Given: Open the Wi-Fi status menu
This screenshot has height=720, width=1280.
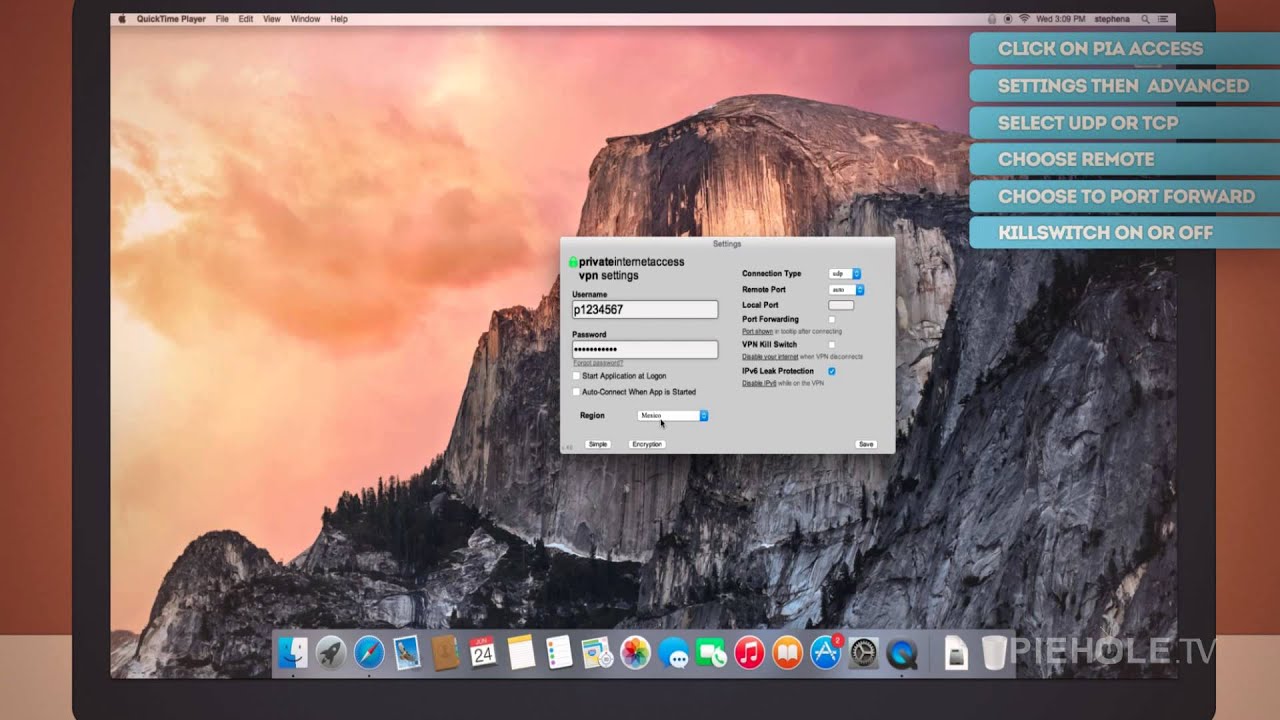Looking at the screenshot, I should tap(1024, 19).
